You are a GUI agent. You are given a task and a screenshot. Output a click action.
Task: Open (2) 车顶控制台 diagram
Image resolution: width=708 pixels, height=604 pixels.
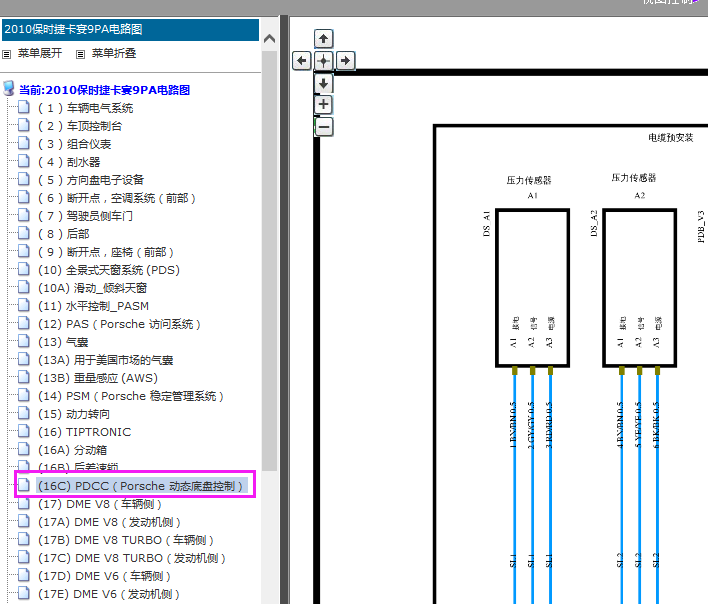click(x=80, y=126)
